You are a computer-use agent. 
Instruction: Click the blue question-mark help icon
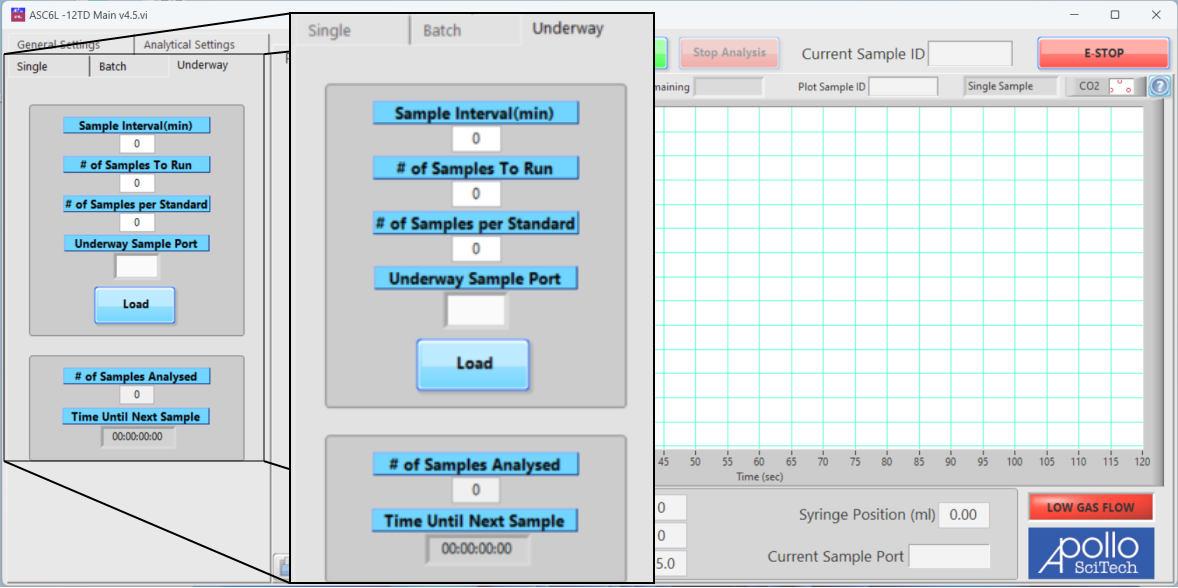pos(1160,86)
